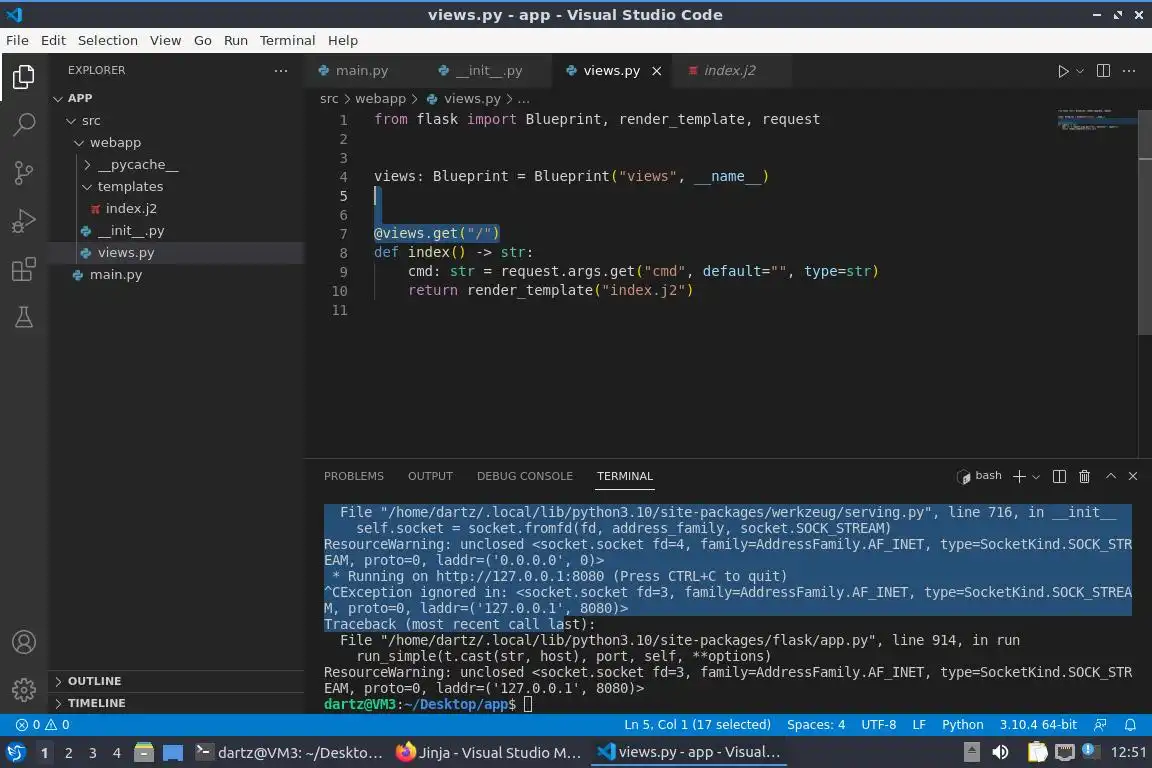1152x768 pixels.
Task: Open the Go menu
Action: [203, 40]
